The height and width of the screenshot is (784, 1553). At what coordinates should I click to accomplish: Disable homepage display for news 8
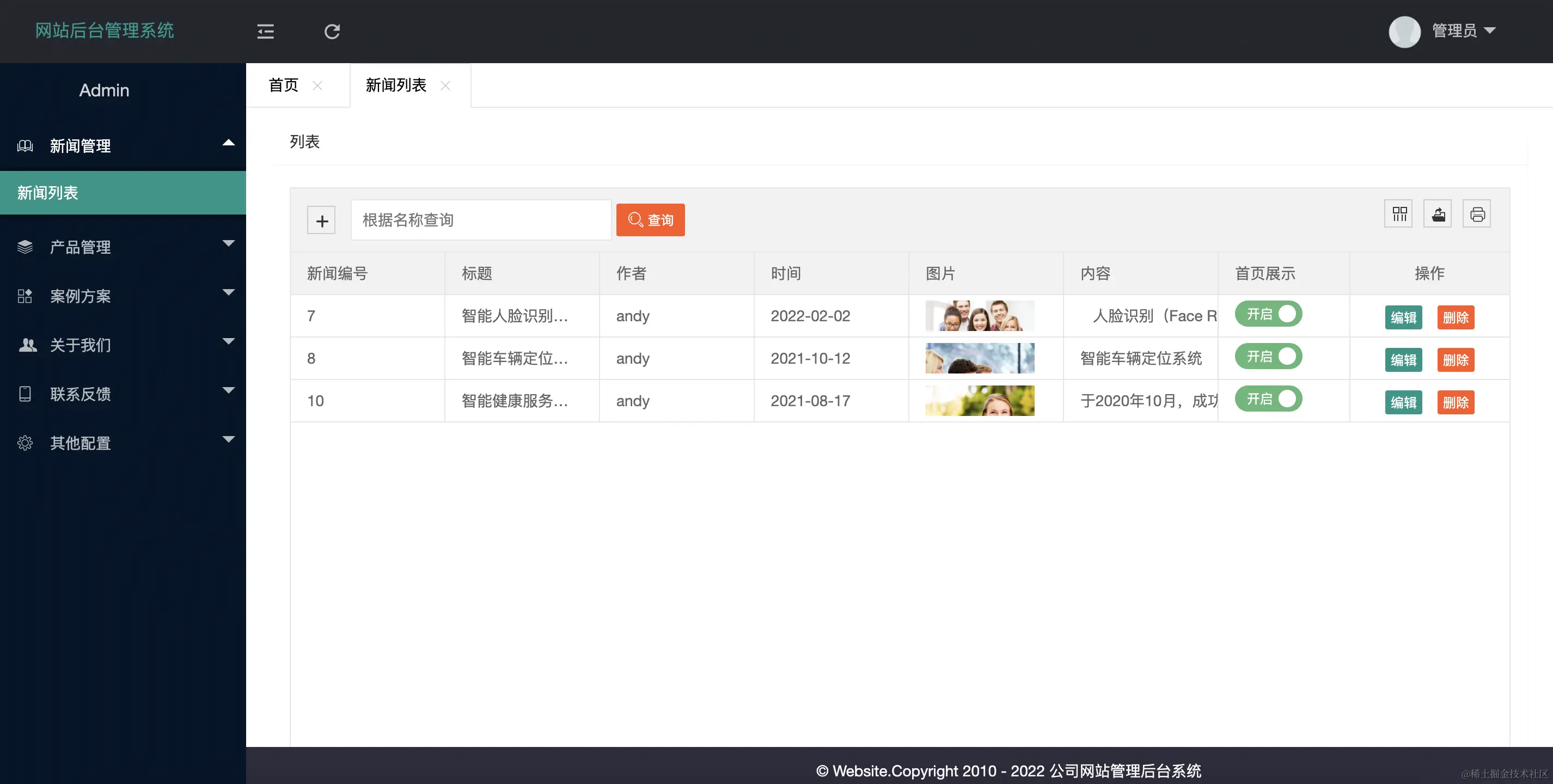[x=1268, y=356]
